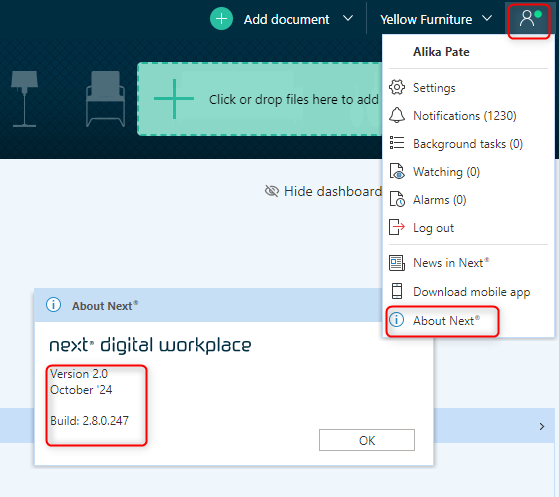Open the user profile avatar menu
The width and height of the screenshot is (559, 497).
pyautogui.click(x=529, y=19)
